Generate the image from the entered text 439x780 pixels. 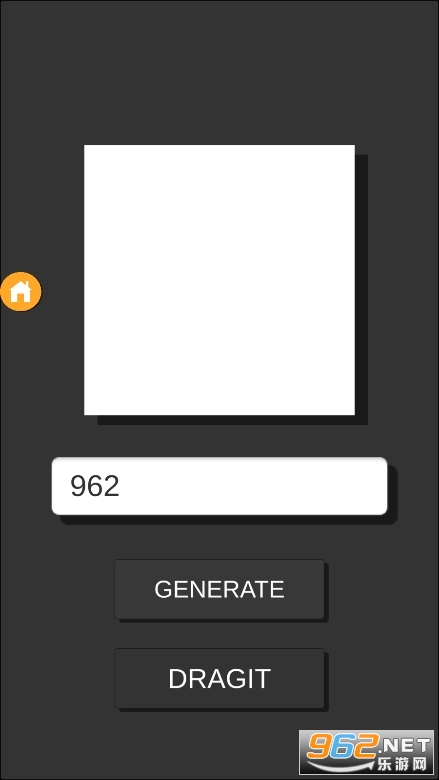click(219, 589)
